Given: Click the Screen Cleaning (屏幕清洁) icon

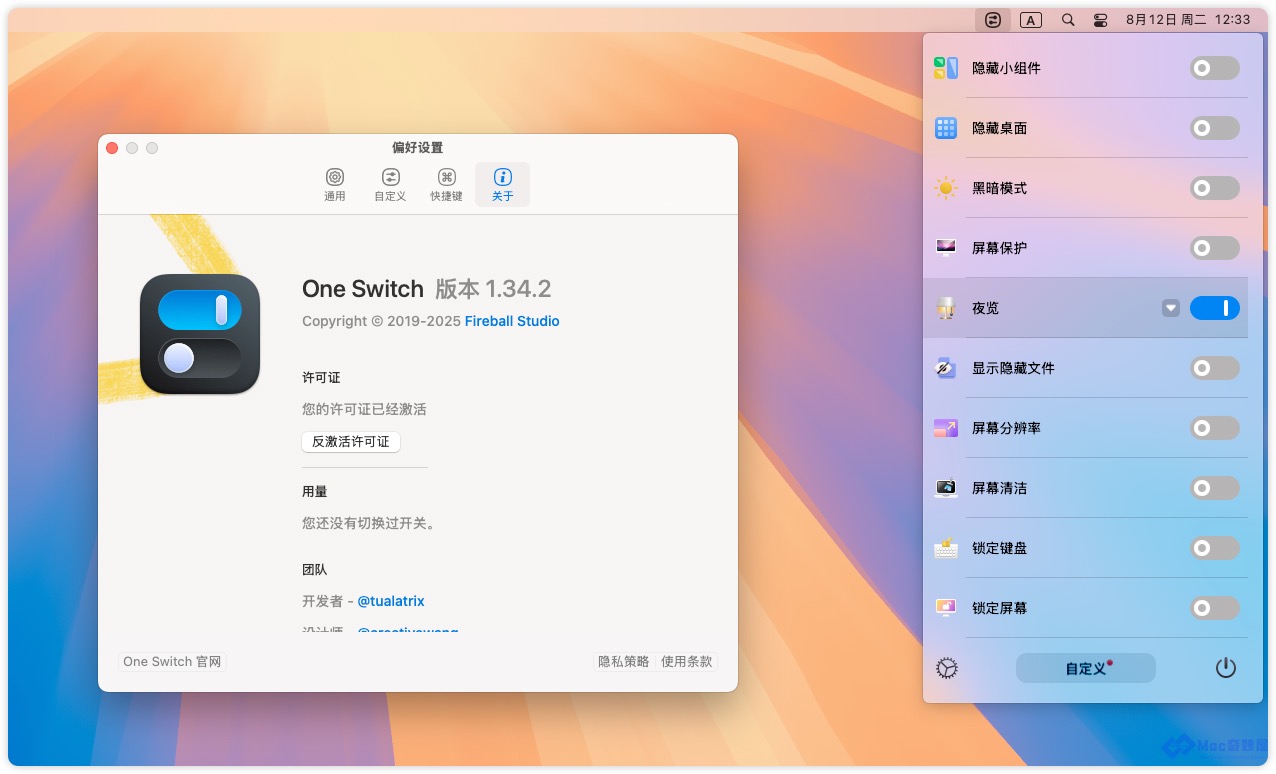Looking at the screenshot, I should (x=946, y=488).
